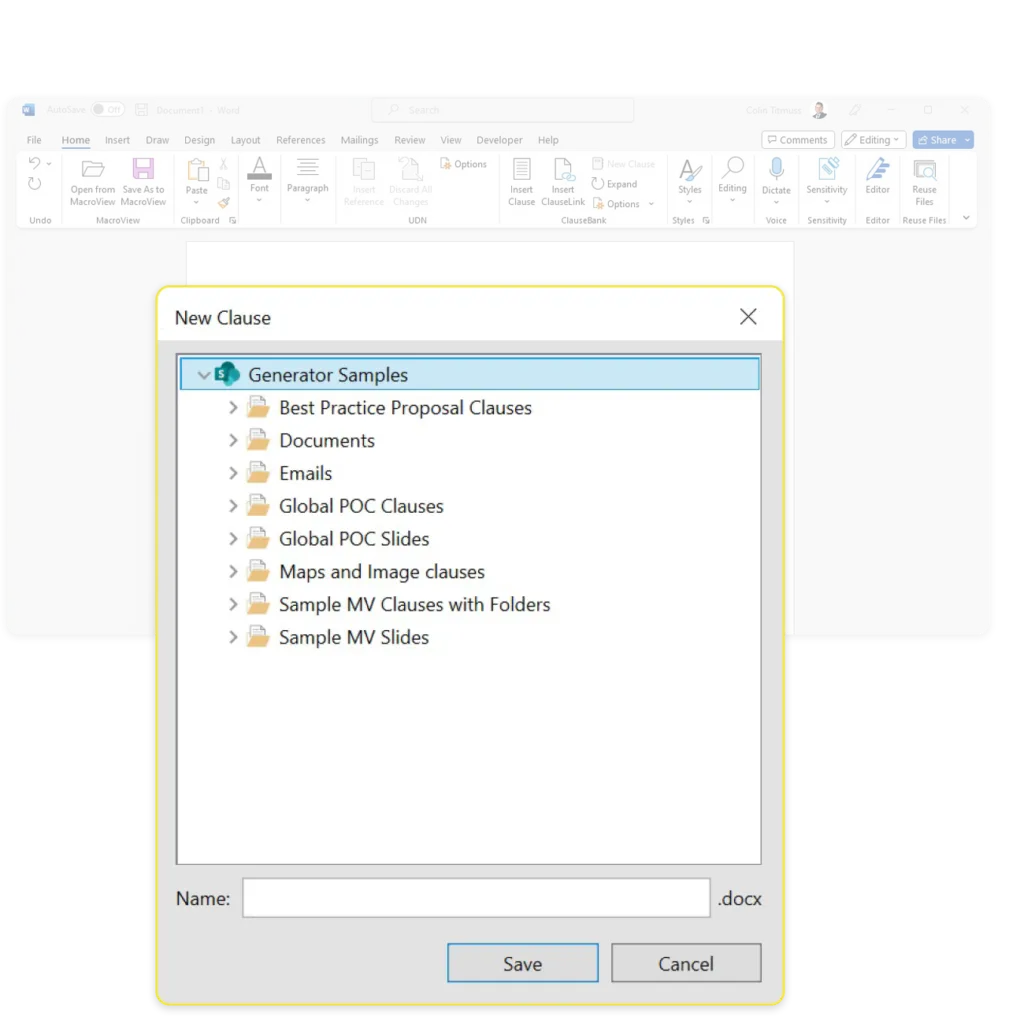Viewport: 1024px width, 1024px height.
Task: Click the Word save icon in title bar
Action: coord(141,110)
